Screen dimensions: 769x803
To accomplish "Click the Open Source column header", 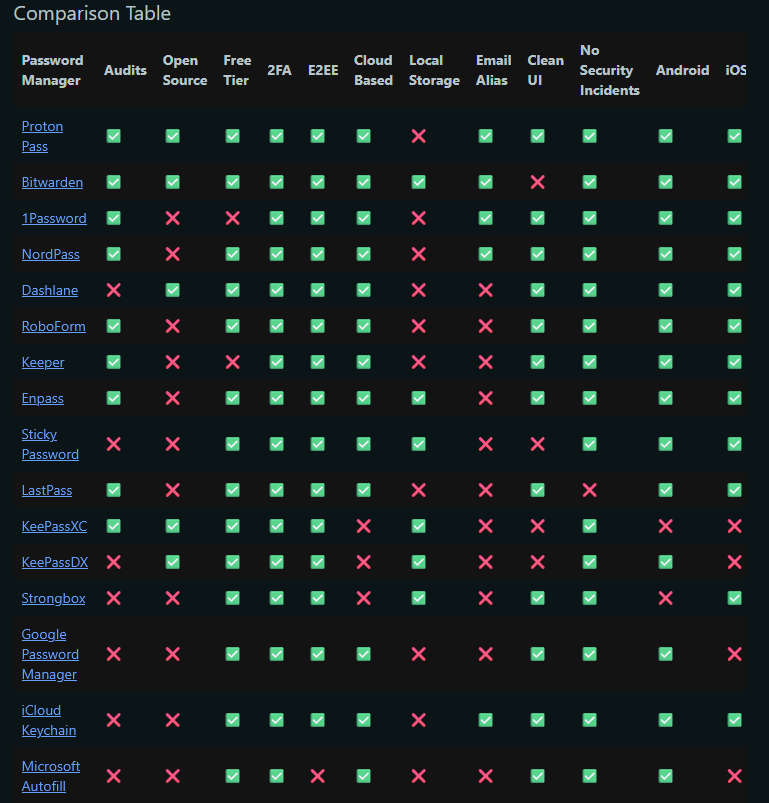I will tap(185, 70).
